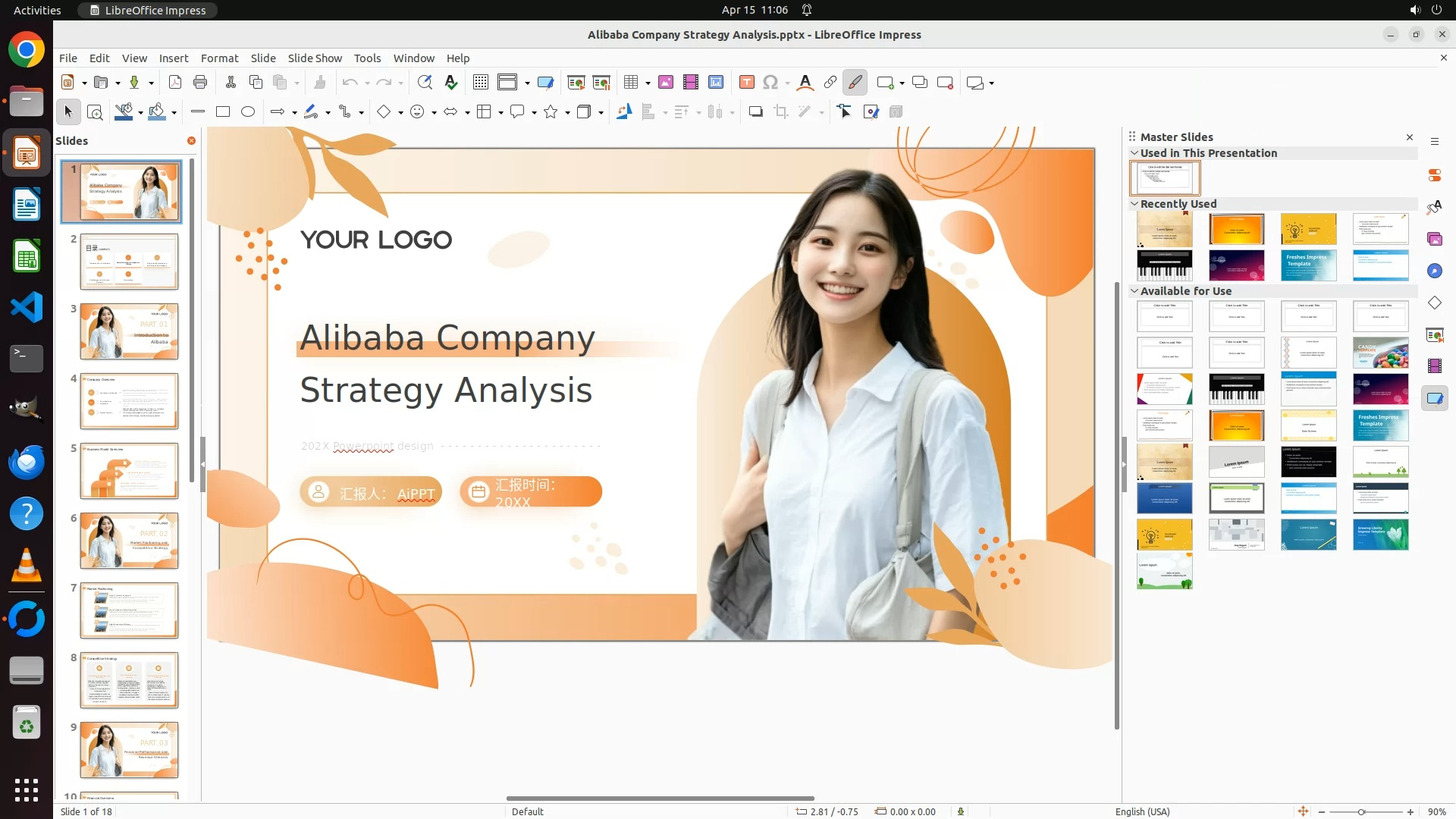
Task: Click the Insert Chart icon
Action: click(x=715, y=83)
